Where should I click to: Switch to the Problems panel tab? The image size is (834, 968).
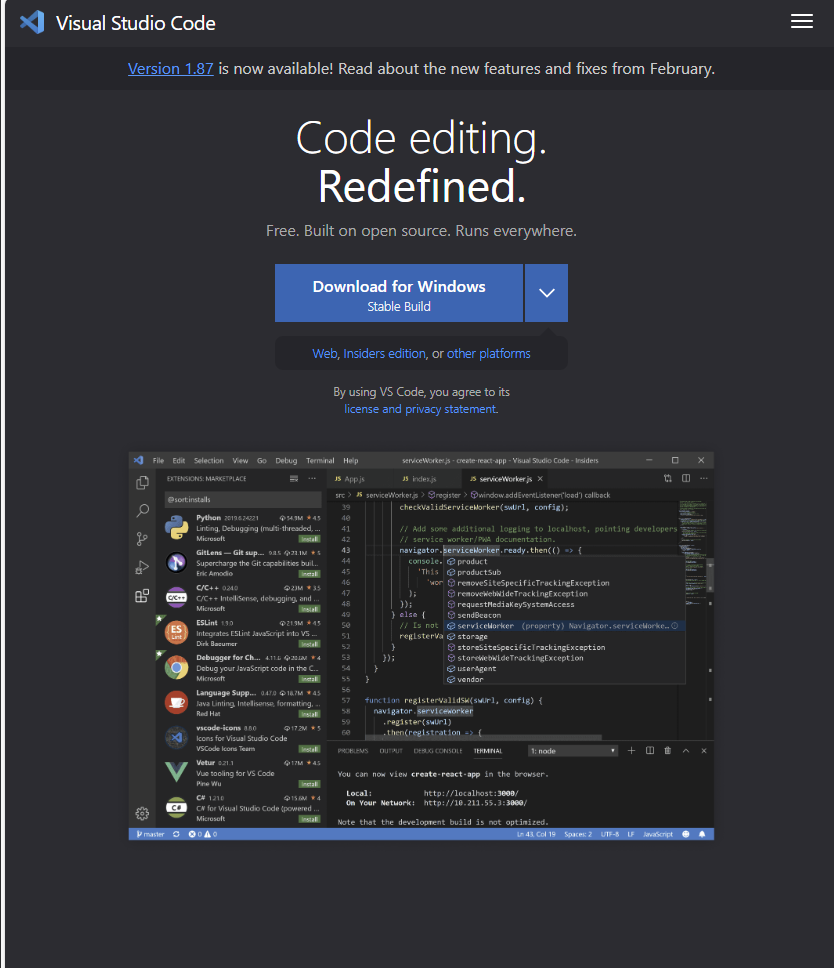(352, 751)
